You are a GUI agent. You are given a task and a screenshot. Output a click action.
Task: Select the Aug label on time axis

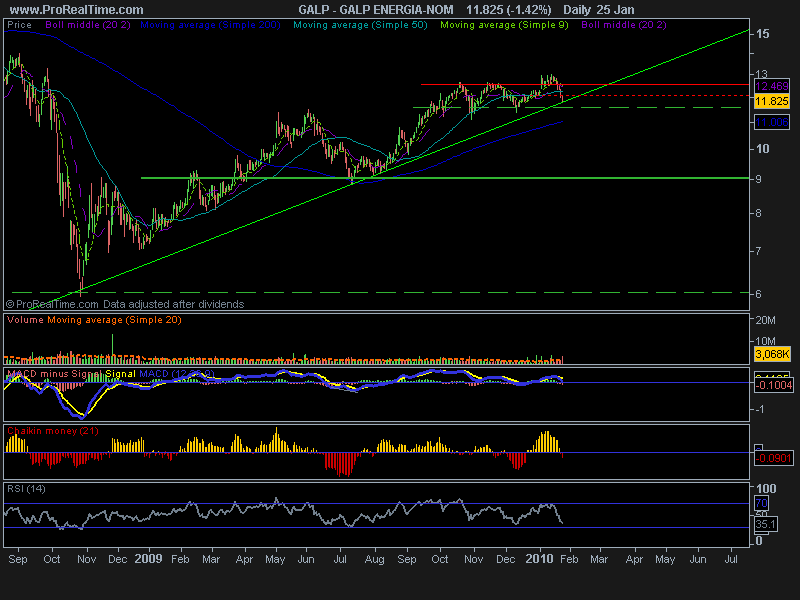[x=374, y=559]
